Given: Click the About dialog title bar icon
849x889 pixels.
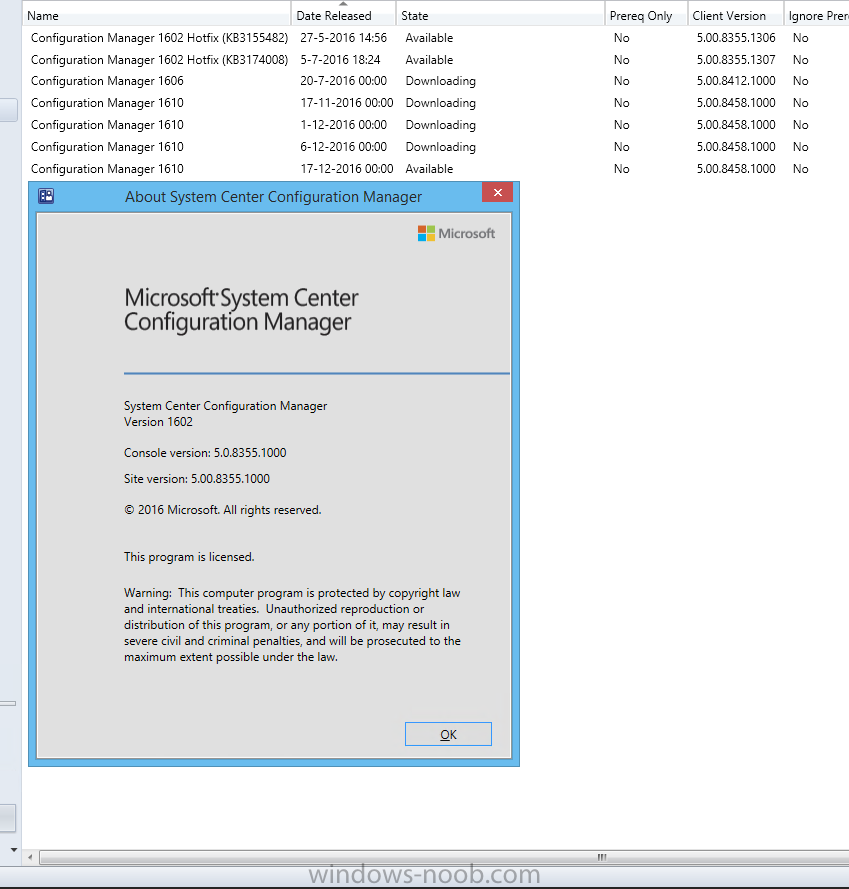Looking at the screenshot, I should [46, 196].
